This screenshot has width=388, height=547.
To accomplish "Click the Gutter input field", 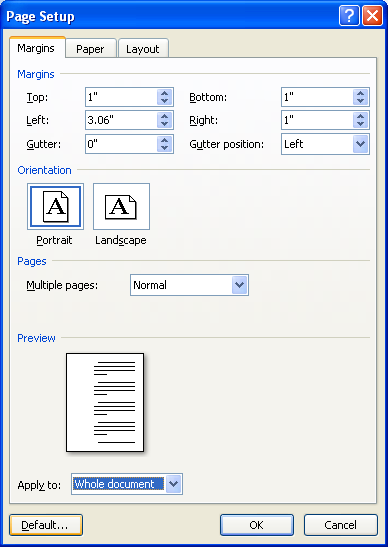I will (121, 144).
